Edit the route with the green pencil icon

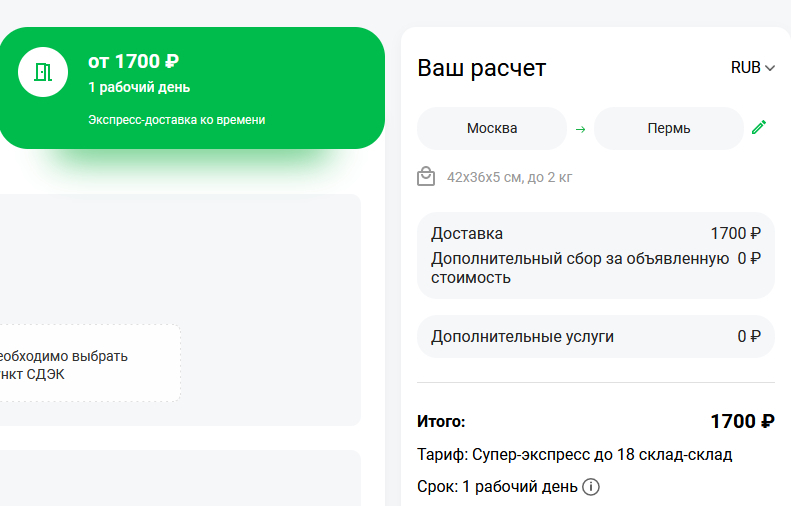(759, 127)
